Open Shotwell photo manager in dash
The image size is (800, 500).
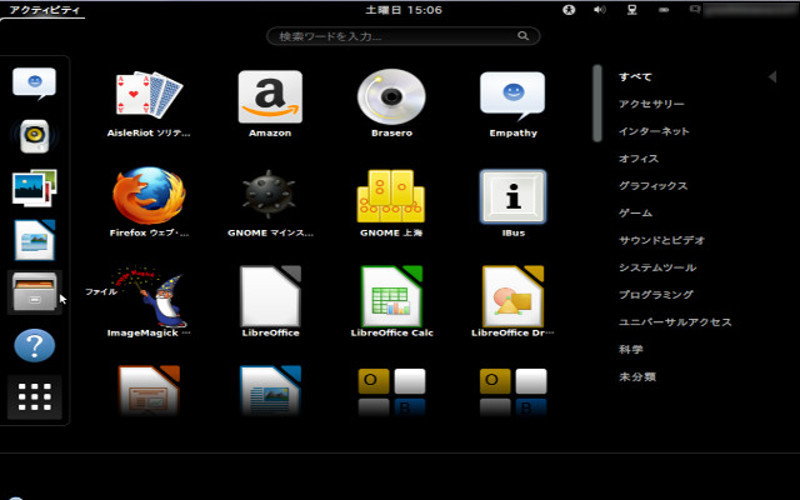tap(34, 188)
